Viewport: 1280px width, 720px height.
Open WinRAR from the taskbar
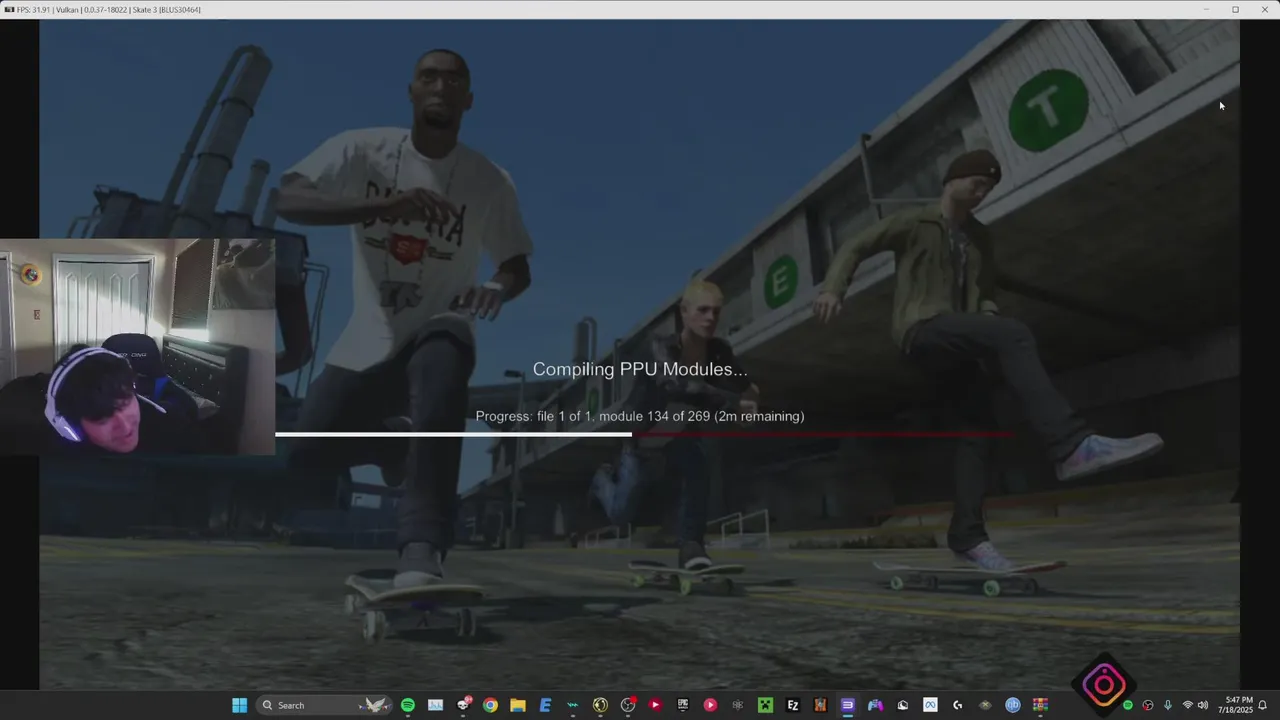1040,705
